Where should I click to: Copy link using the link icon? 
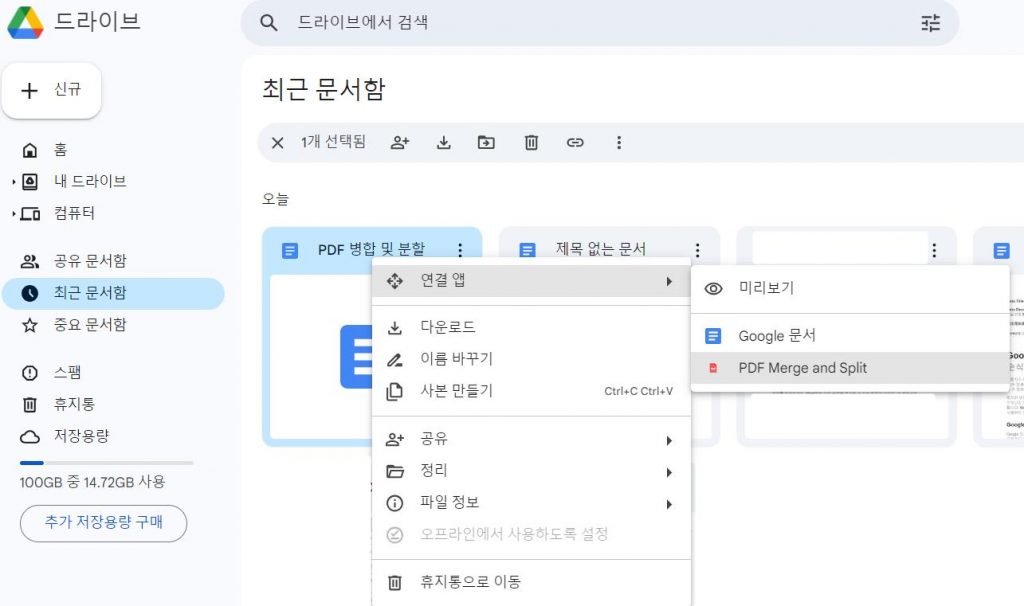pos(575,142)
